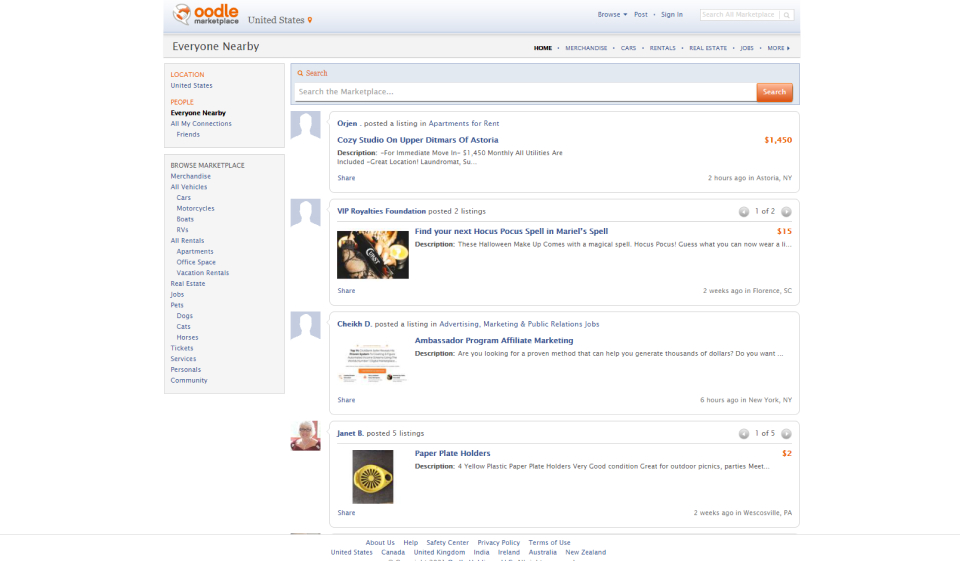Expand the MORE menu in navigation bar
The height and width of the screenshot is (561, 960).
click(x=778, y=48)
